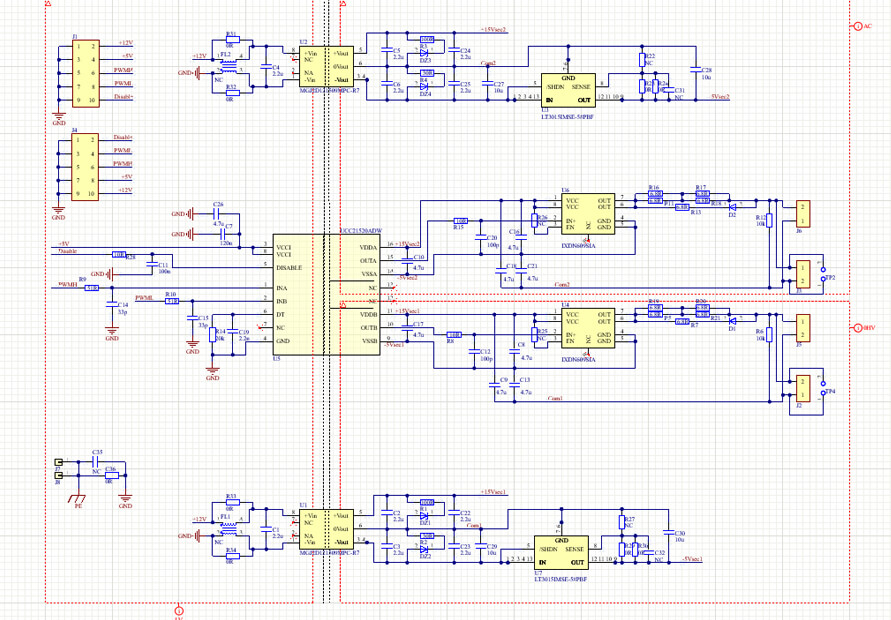Viewport: 891px width, 620px height.
Task: Select the U1 isolated DC-DC converter block
Action: coord(326,529)
